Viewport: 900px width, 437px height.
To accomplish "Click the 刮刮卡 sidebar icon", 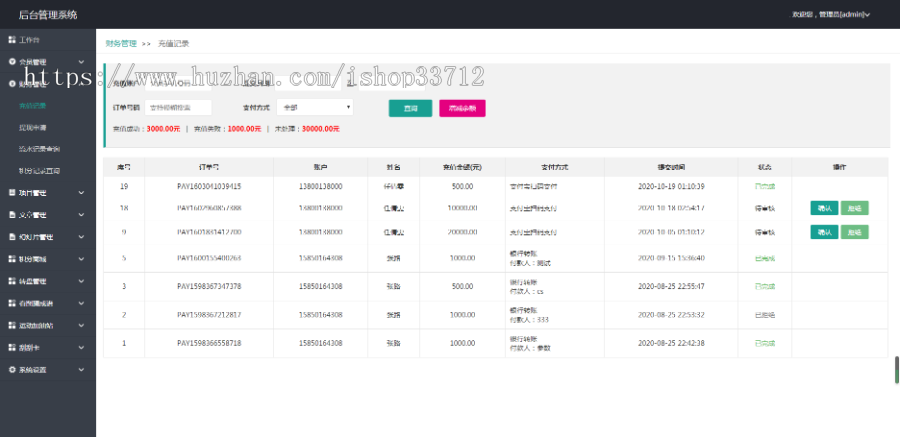I will click(12, 347).
